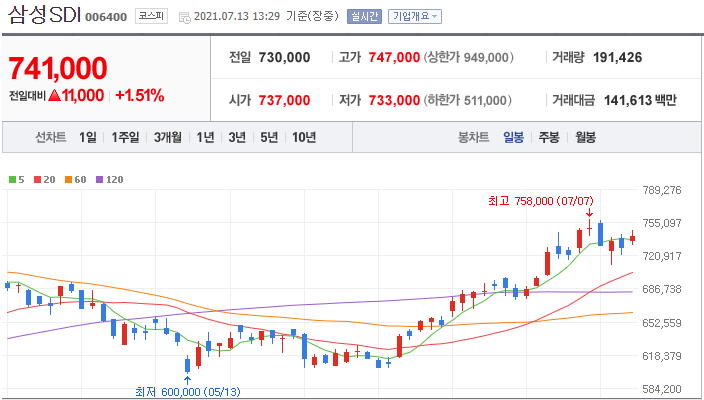The image size is (704, 400).
Task: Click the stock code 006400
Action: 106,18
